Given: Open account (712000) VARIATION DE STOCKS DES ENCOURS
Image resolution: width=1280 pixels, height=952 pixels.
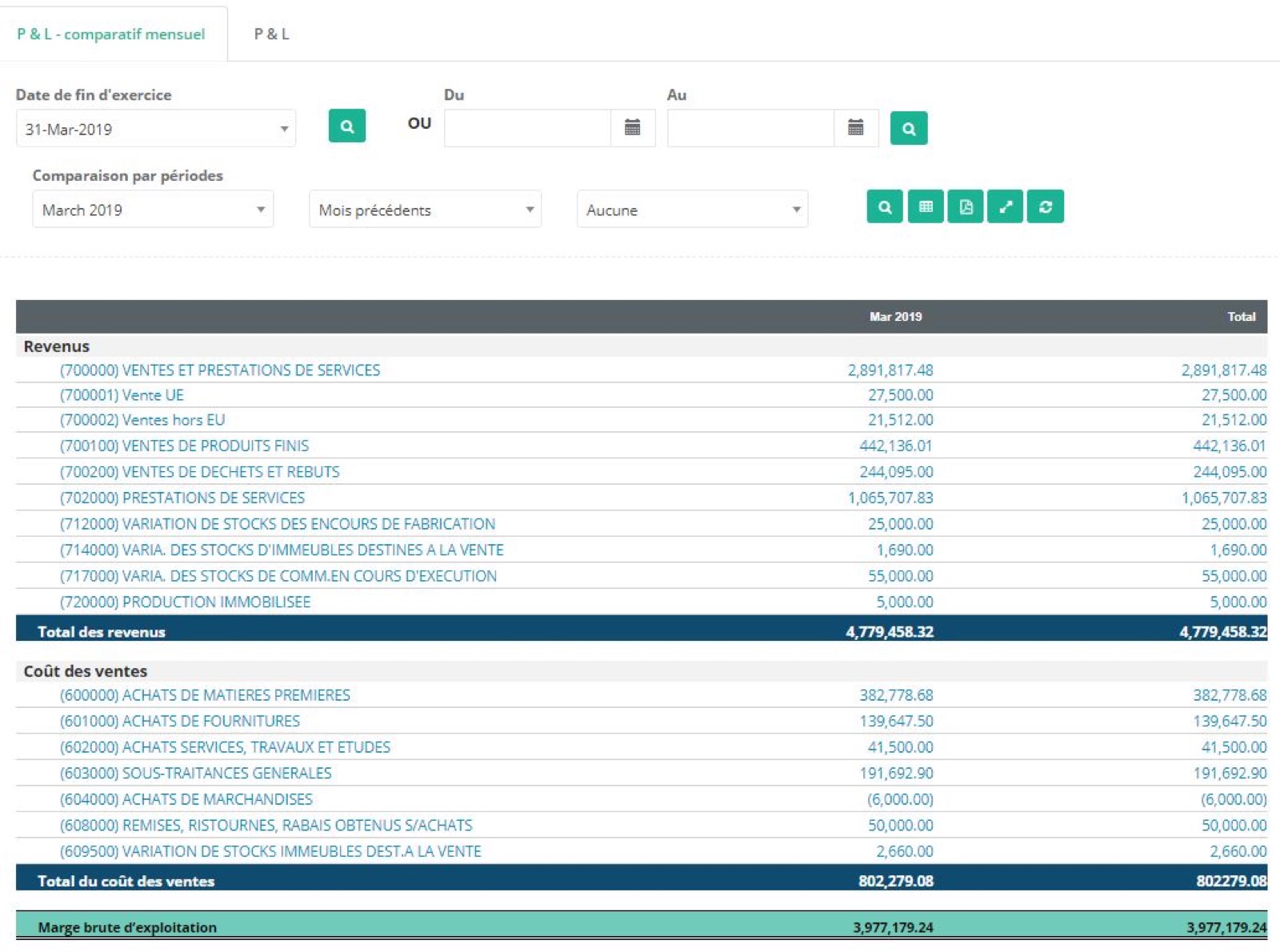Looking at the screenshot, I should tap(278, 524).
